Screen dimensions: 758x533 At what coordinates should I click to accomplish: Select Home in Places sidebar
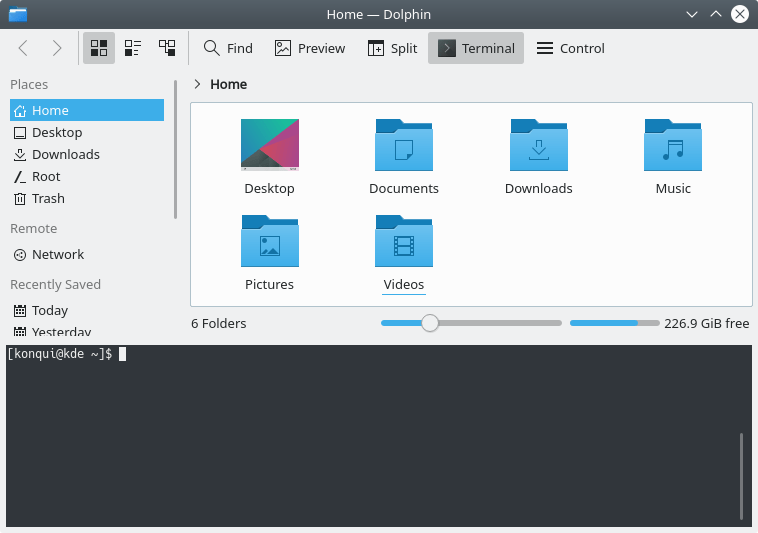click(87, 110)
